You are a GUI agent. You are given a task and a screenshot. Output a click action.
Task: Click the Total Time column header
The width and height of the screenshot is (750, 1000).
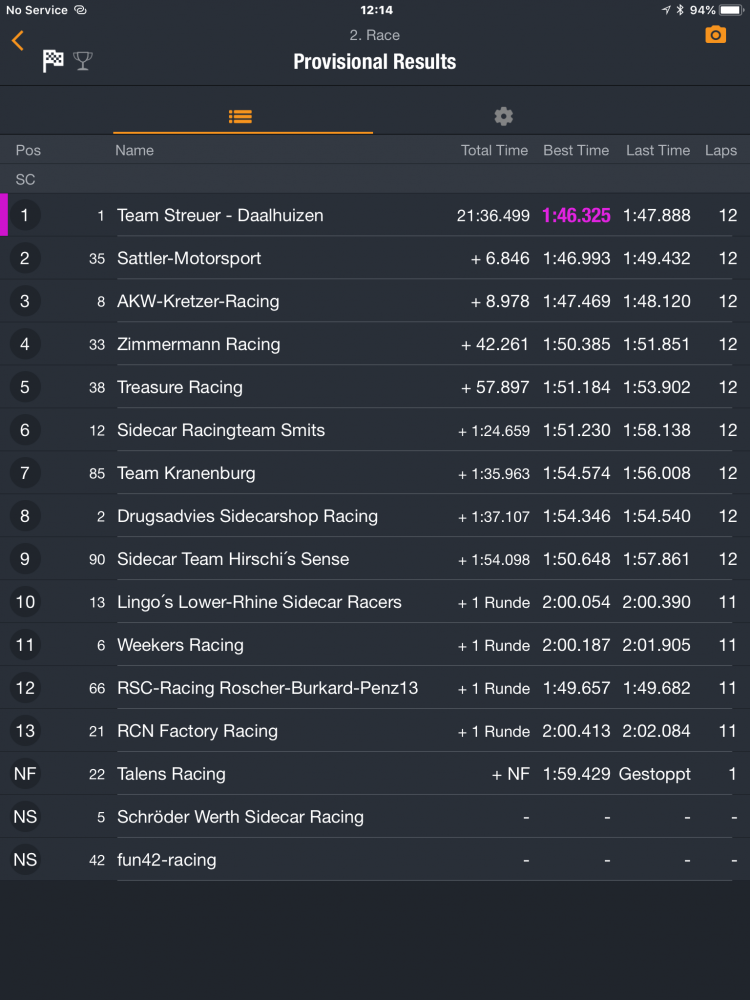pos(494,150)
